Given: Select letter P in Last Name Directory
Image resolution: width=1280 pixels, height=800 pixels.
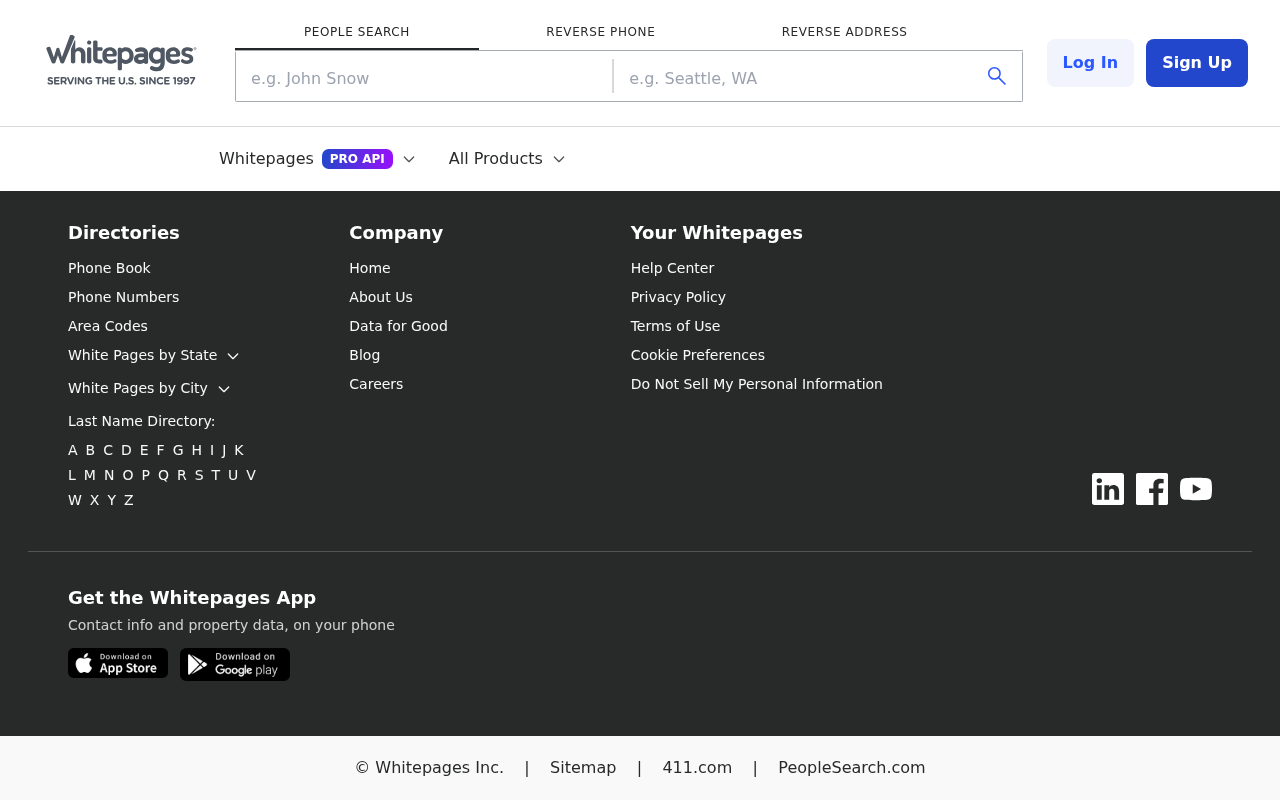Looking at the screenshot, I should (x=146, y=475).
